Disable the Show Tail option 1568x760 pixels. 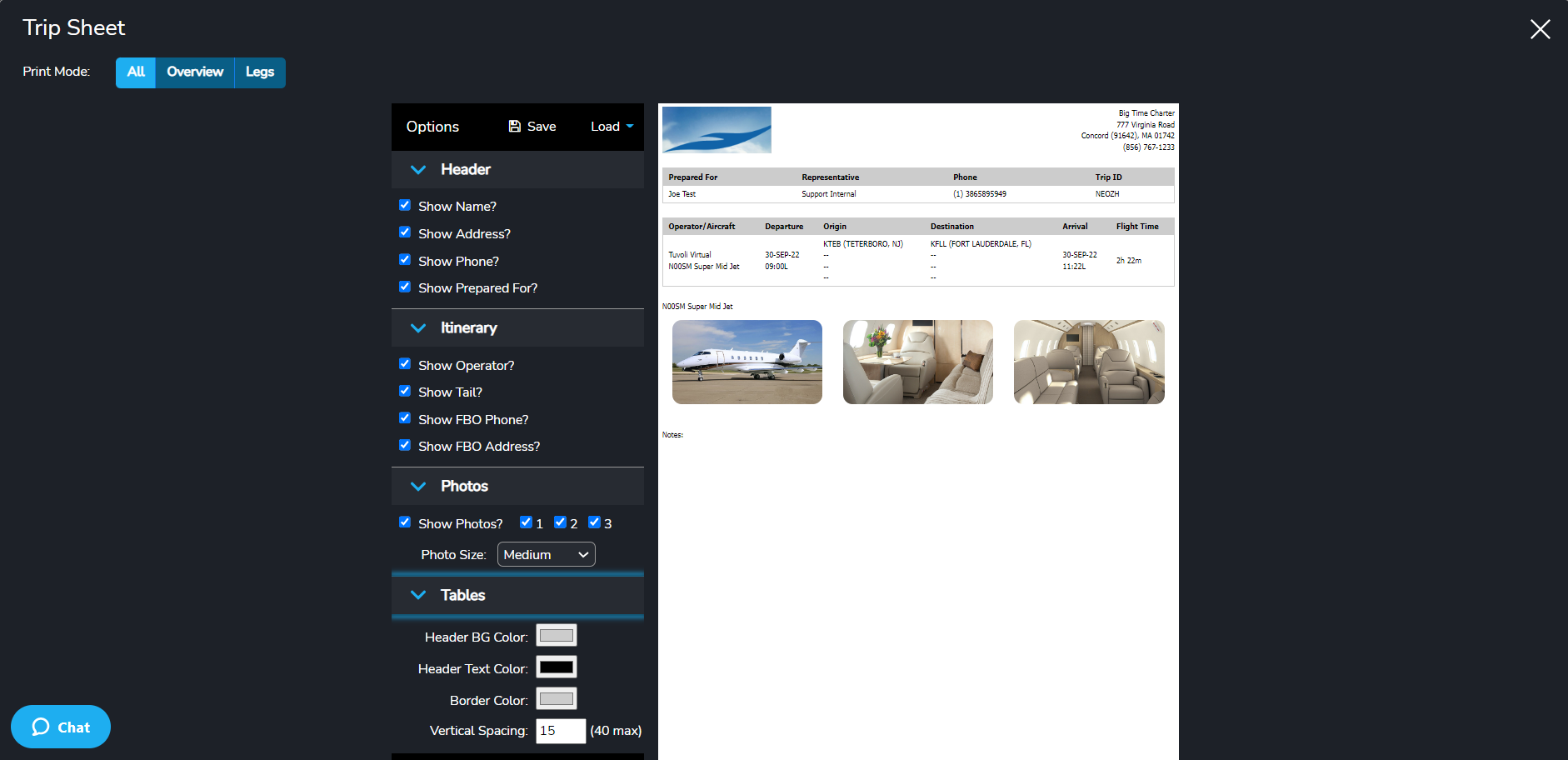point(405,391)
